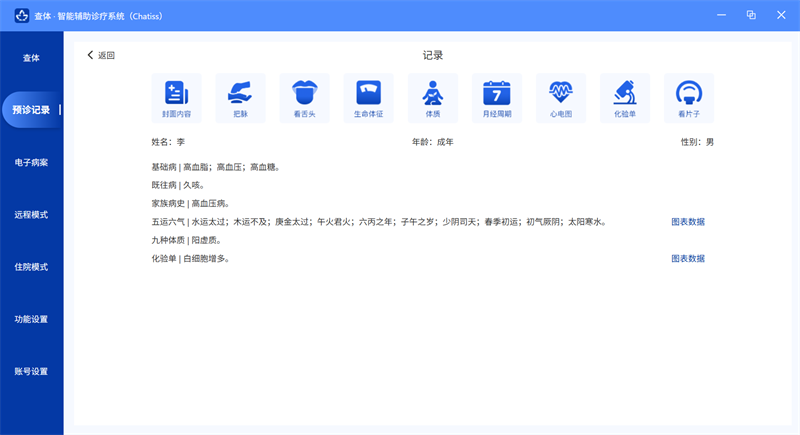Open the 看片子 imaging scan icon
This screenshot has width=800, height=435.
click(x=689, y=98)
